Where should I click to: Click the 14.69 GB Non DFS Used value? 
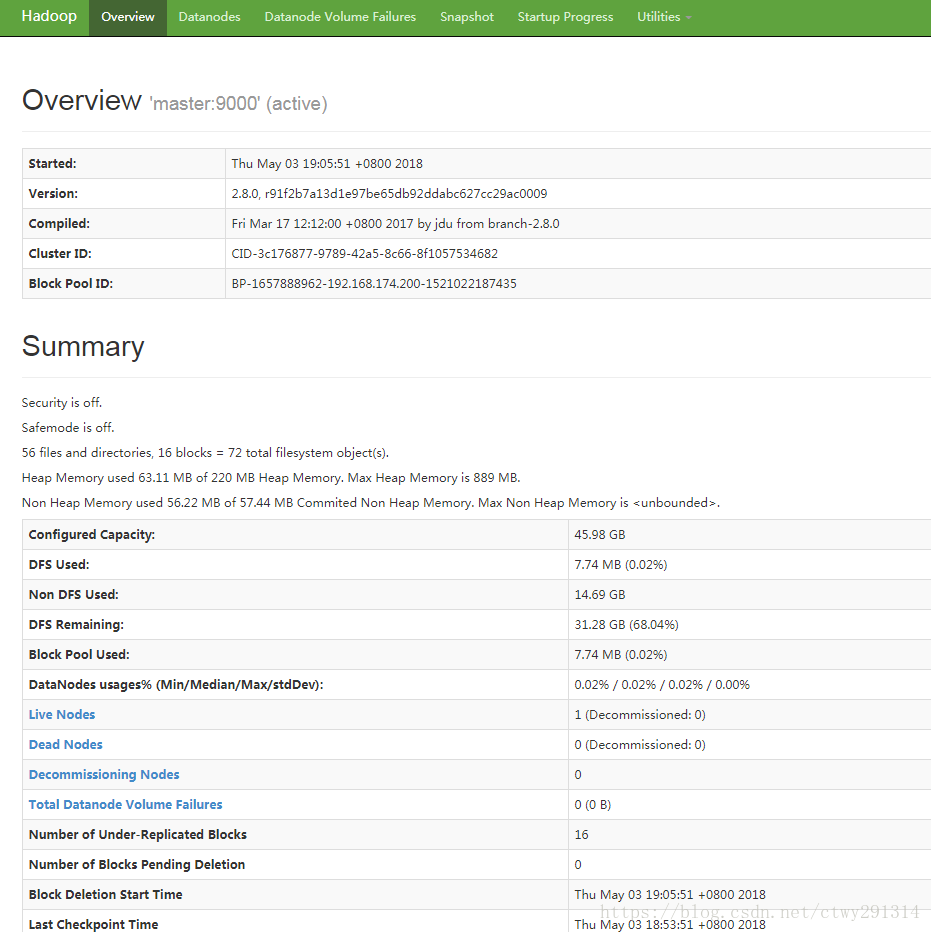[x=600, y=594]
